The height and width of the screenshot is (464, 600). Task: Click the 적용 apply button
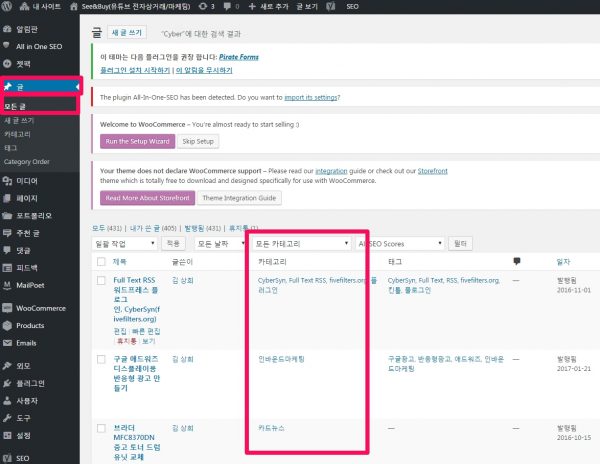point(173,243)
